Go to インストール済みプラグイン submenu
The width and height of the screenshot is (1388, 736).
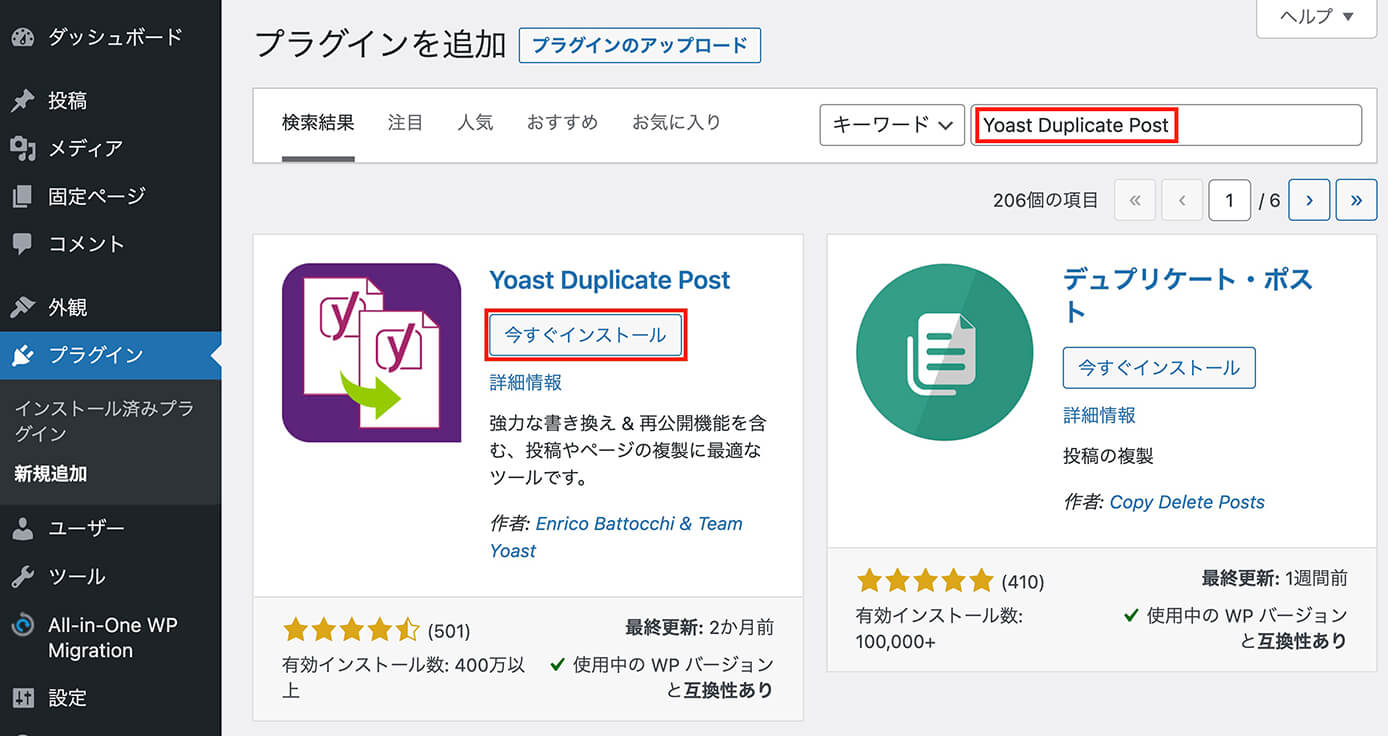click(104, 421)
